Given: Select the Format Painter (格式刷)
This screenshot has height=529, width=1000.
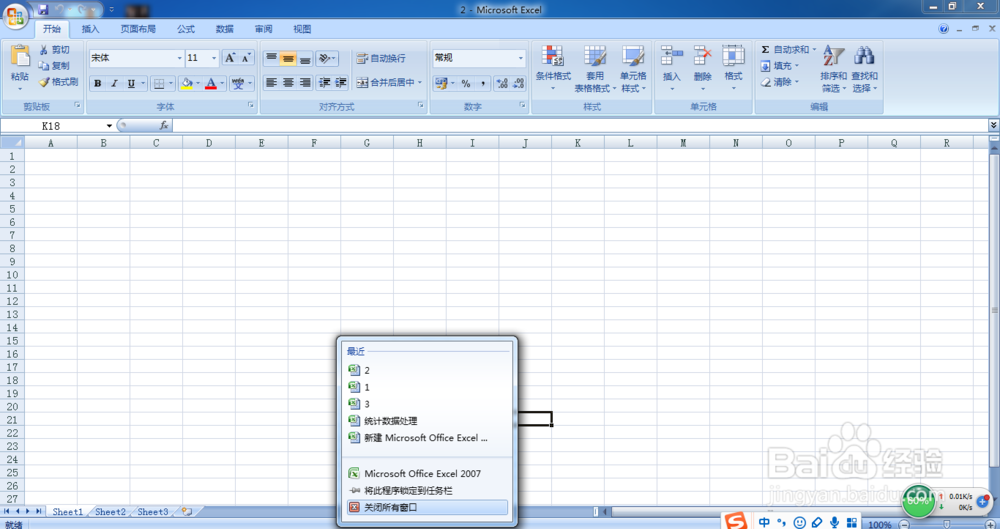Looking at the screenshot, I should point(58,82).
